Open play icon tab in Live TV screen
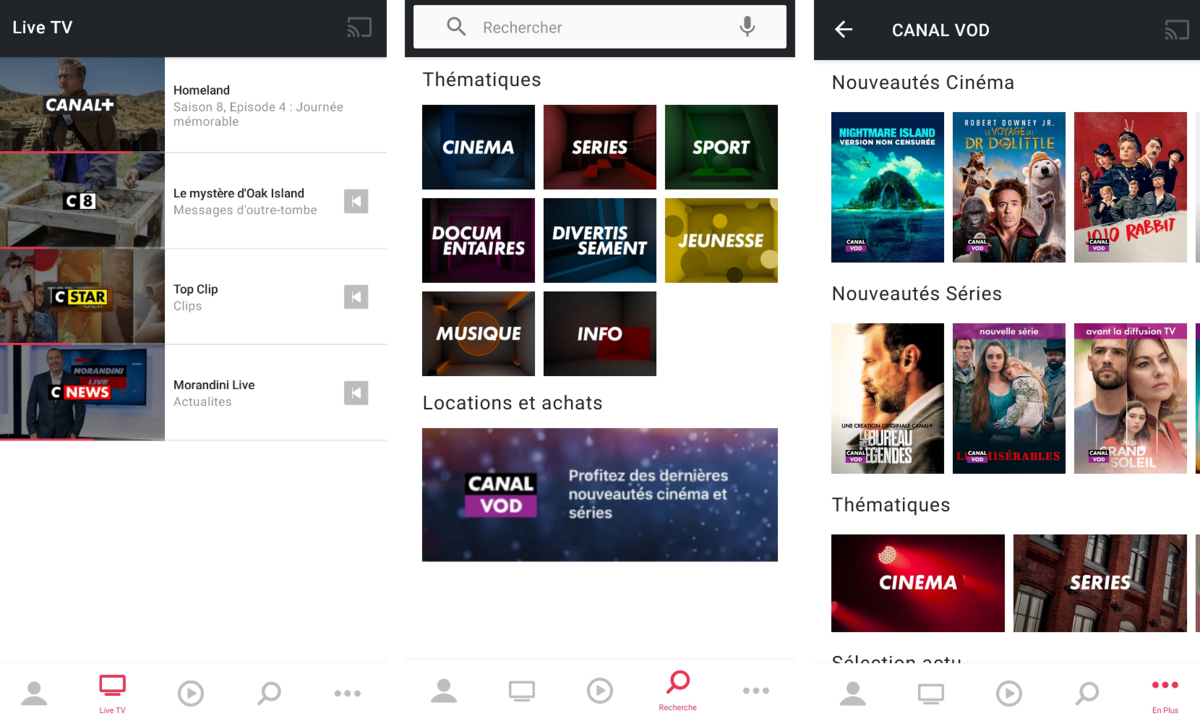The width and height of the screenshot is (1200, 716). 191,693
